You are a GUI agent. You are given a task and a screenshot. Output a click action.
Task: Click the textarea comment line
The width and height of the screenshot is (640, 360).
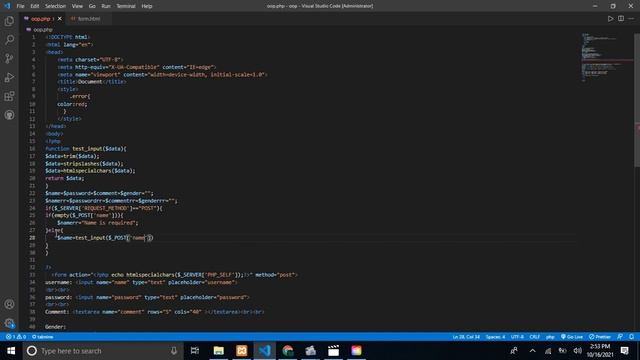click(x=154, y=312)
